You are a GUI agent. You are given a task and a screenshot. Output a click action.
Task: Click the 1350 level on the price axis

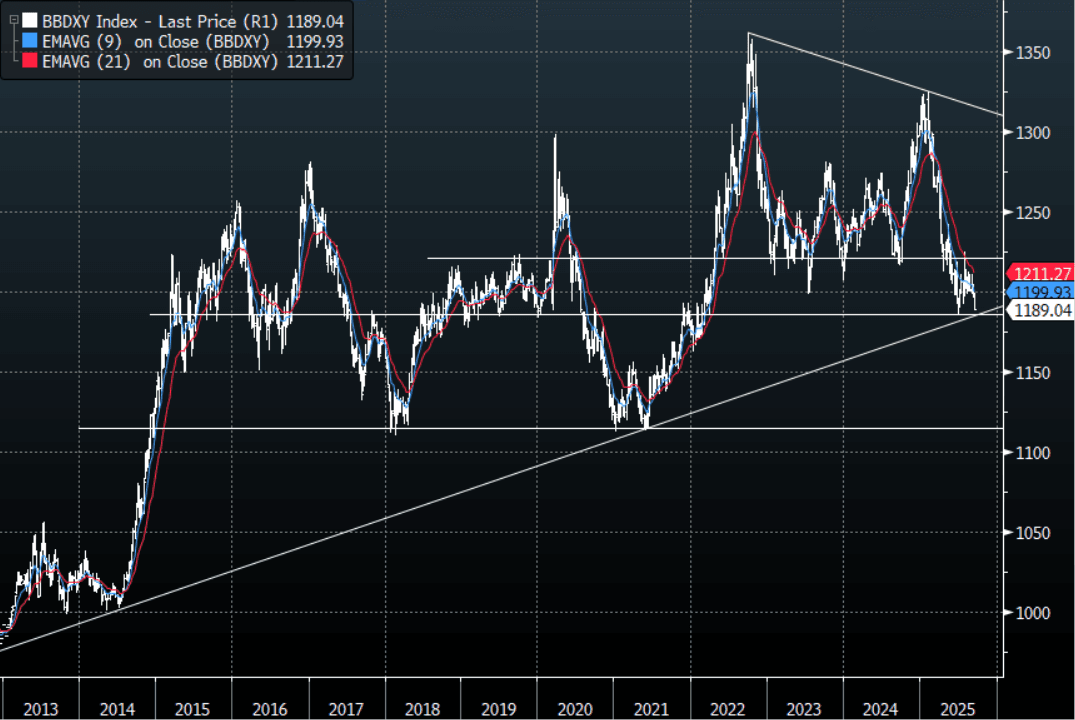pos(1029,52)
